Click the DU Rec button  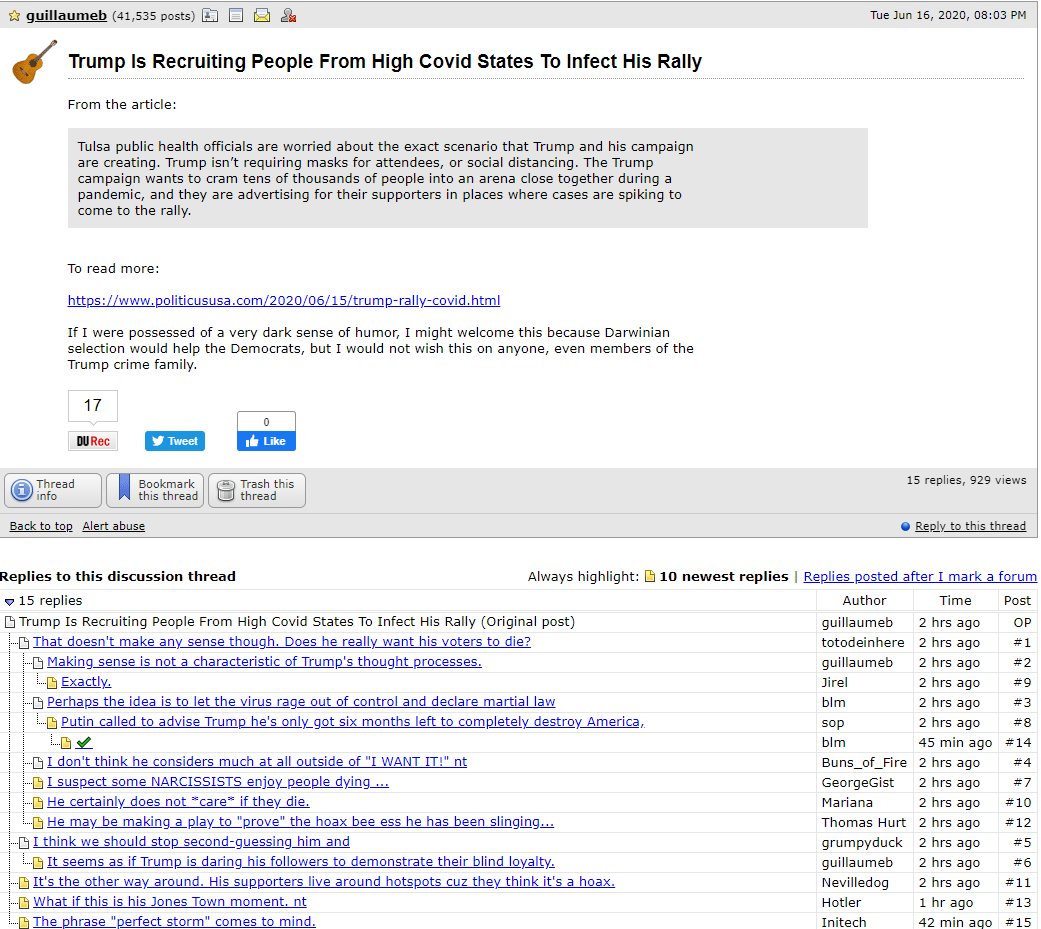[x=93, y=441]
